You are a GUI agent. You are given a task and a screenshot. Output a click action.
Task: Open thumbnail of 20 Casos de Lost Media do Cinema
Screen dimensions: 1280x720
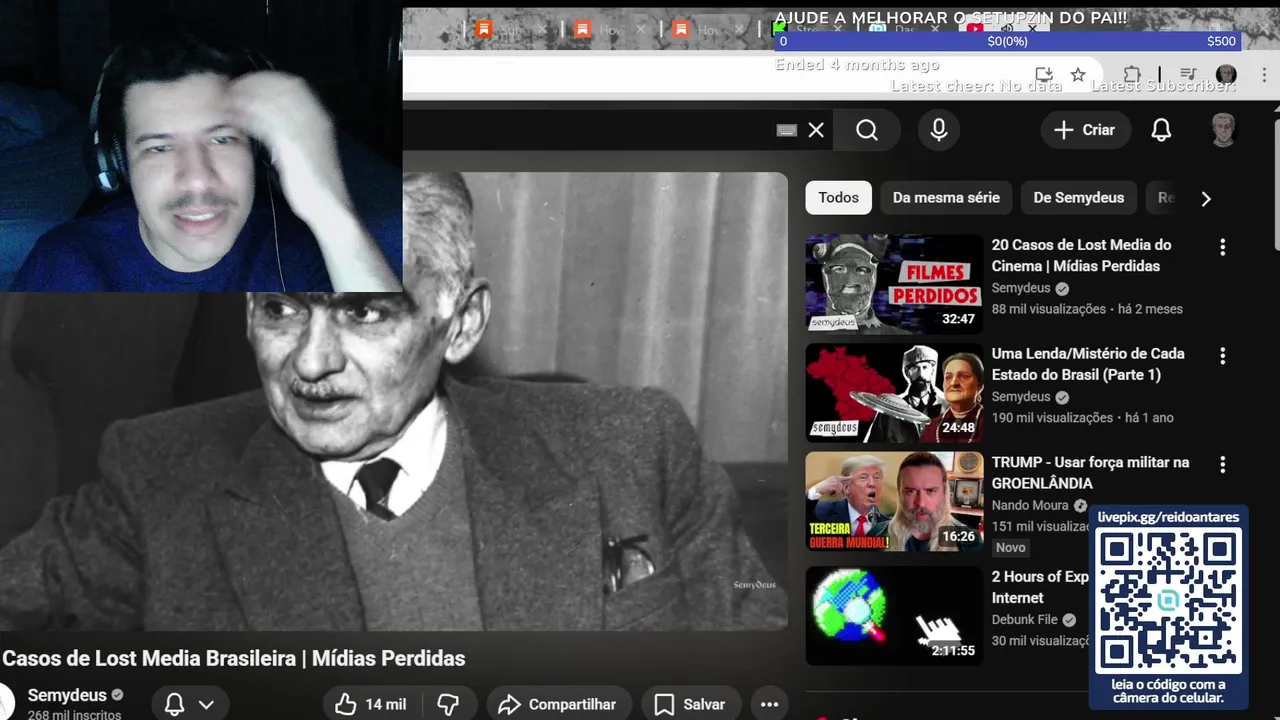pyautogui.click(x=894, y=284)
